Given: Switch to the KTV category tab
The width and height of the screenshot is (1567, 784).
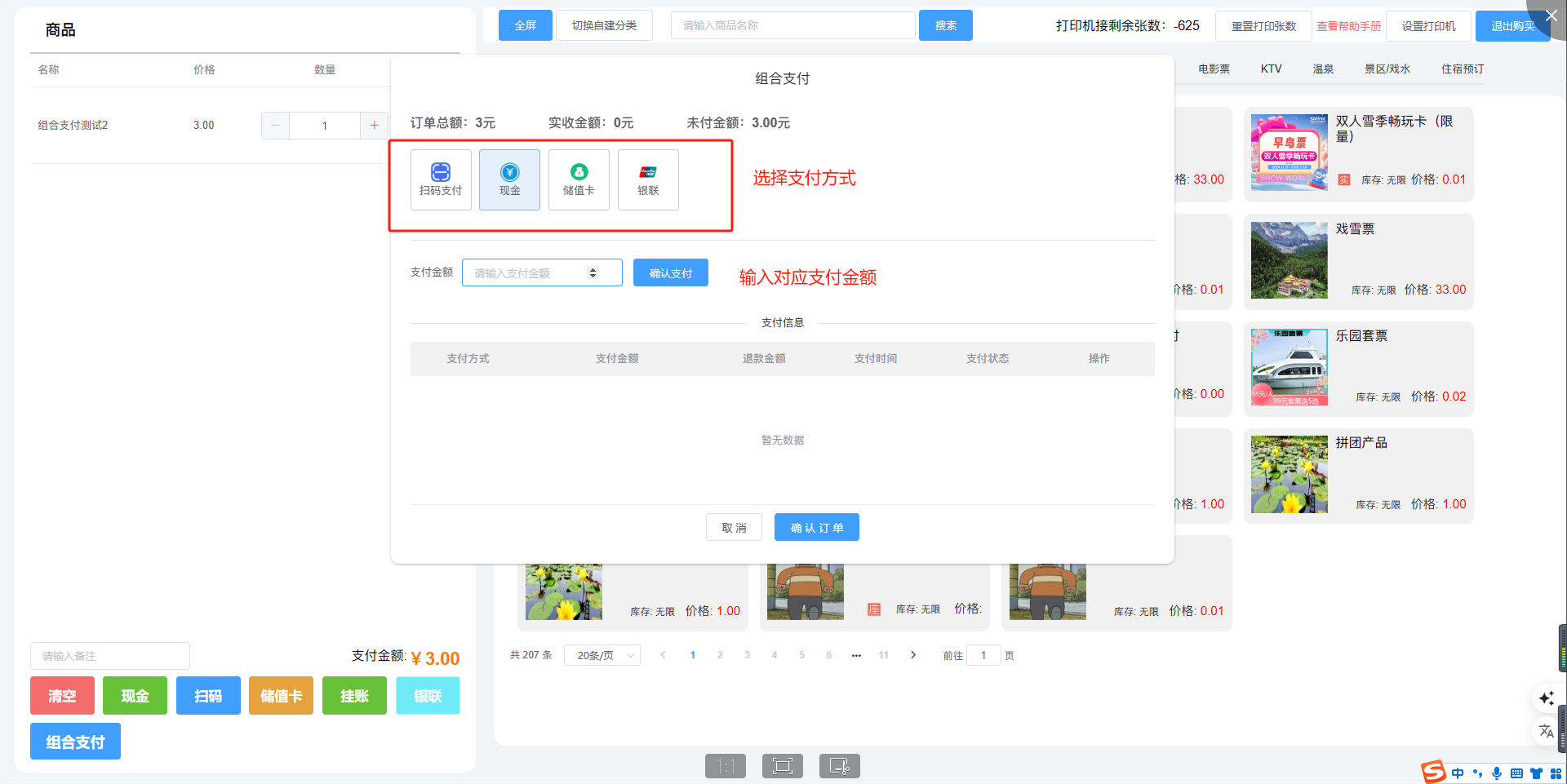Looking at the screenshot, I should coord(1271,69).
